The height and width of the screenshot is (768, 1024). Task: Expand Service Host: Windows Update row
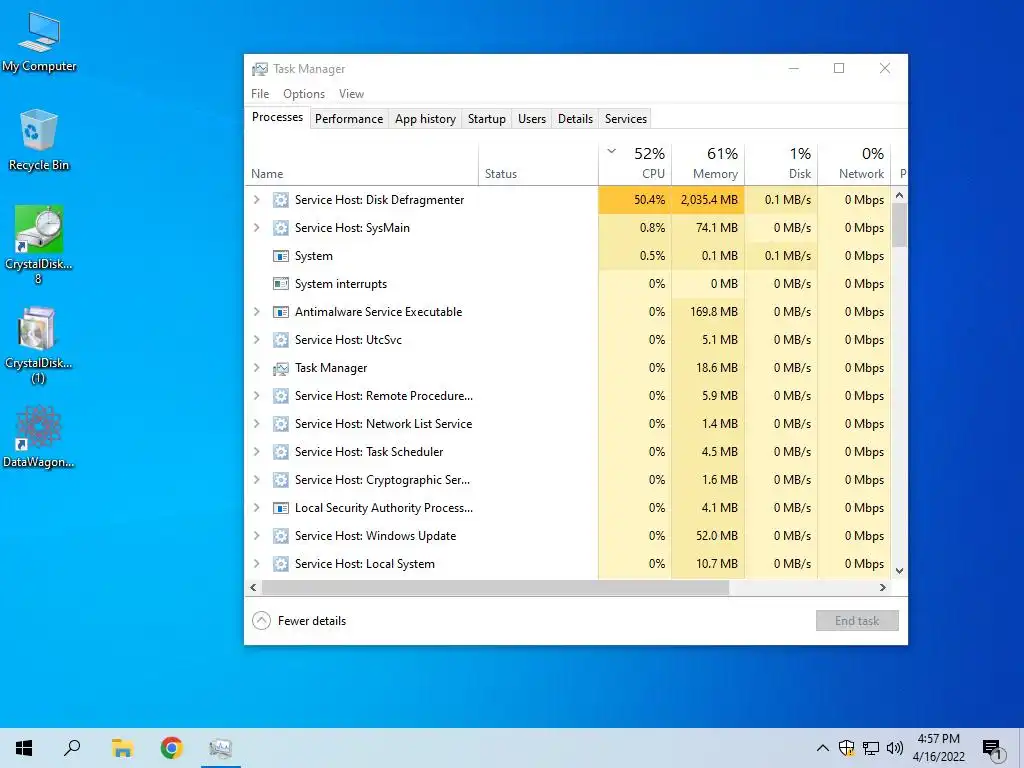pos(257,536)
